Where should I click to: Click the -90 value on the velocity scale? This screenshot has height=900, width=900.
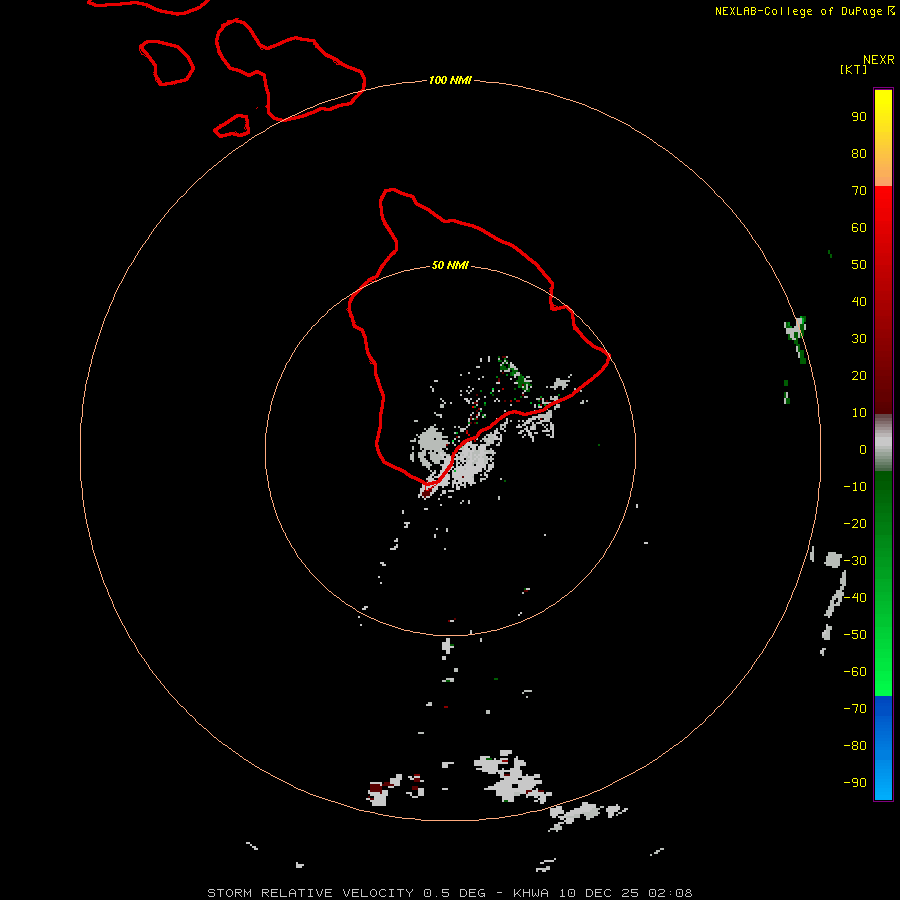pos(855,783)
